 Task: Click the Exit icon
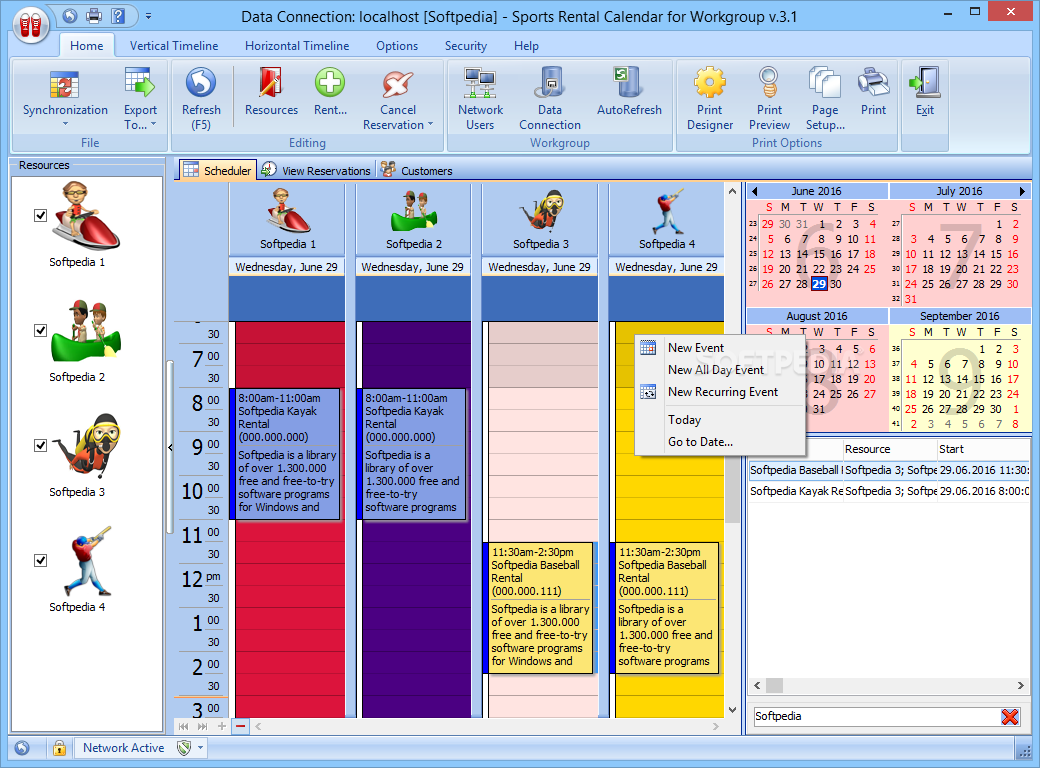[x=925, y=82]
